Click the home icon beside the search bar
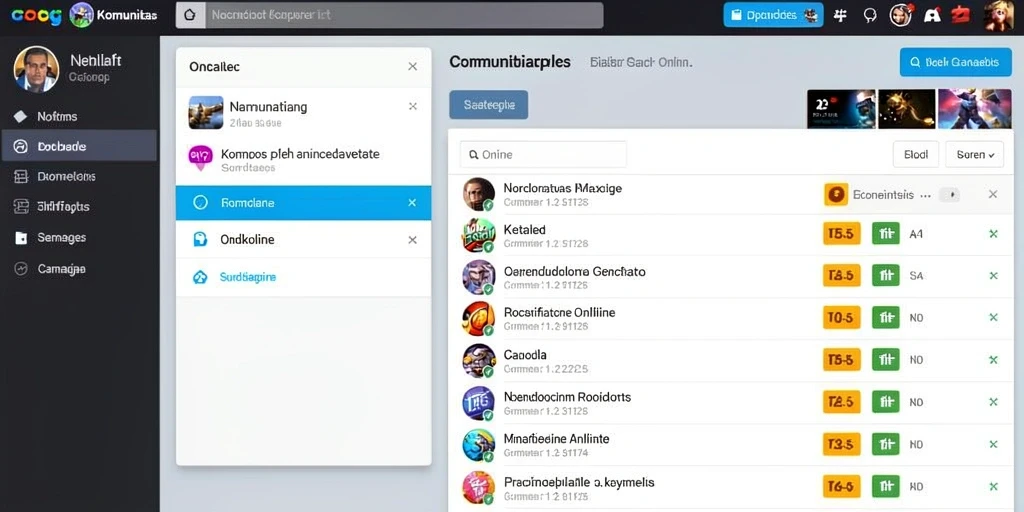Screen dimensions: 1024x512 (190, 15)
